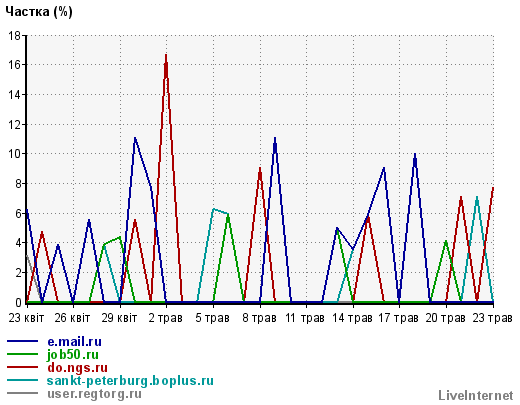Screen dimensions: 520x405
Task: Click the teal boplus.ru legend line
Action: pyautogui.click(x=22, y=380)
